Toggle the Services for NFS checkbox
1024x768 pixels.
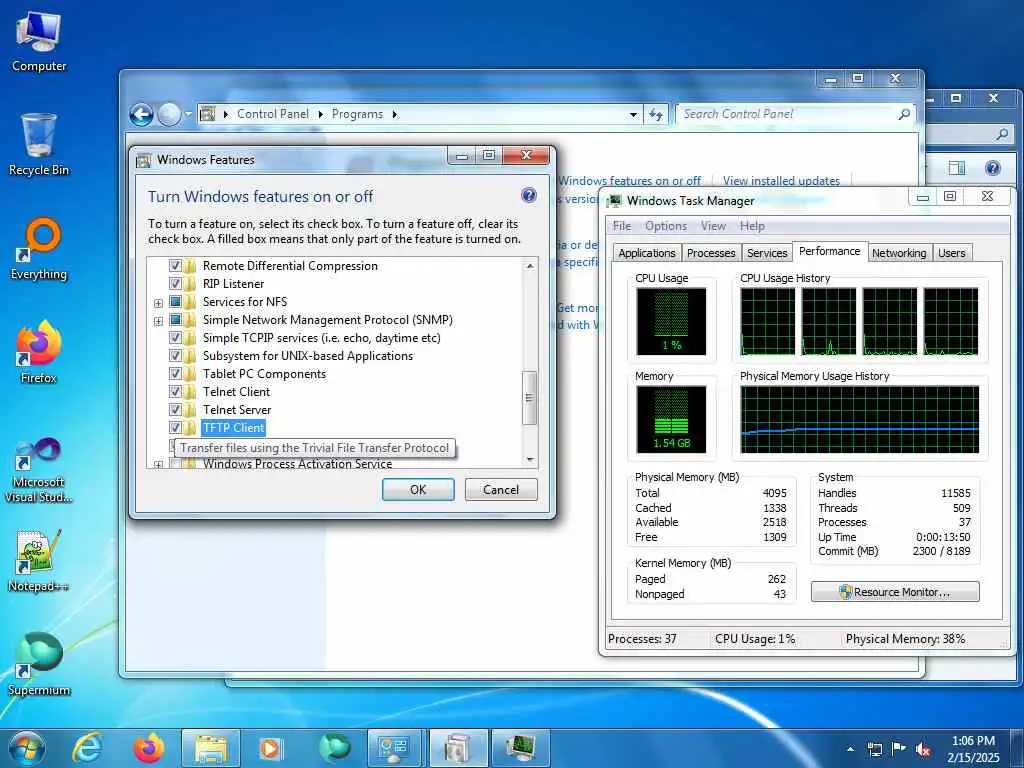(175, 302)
